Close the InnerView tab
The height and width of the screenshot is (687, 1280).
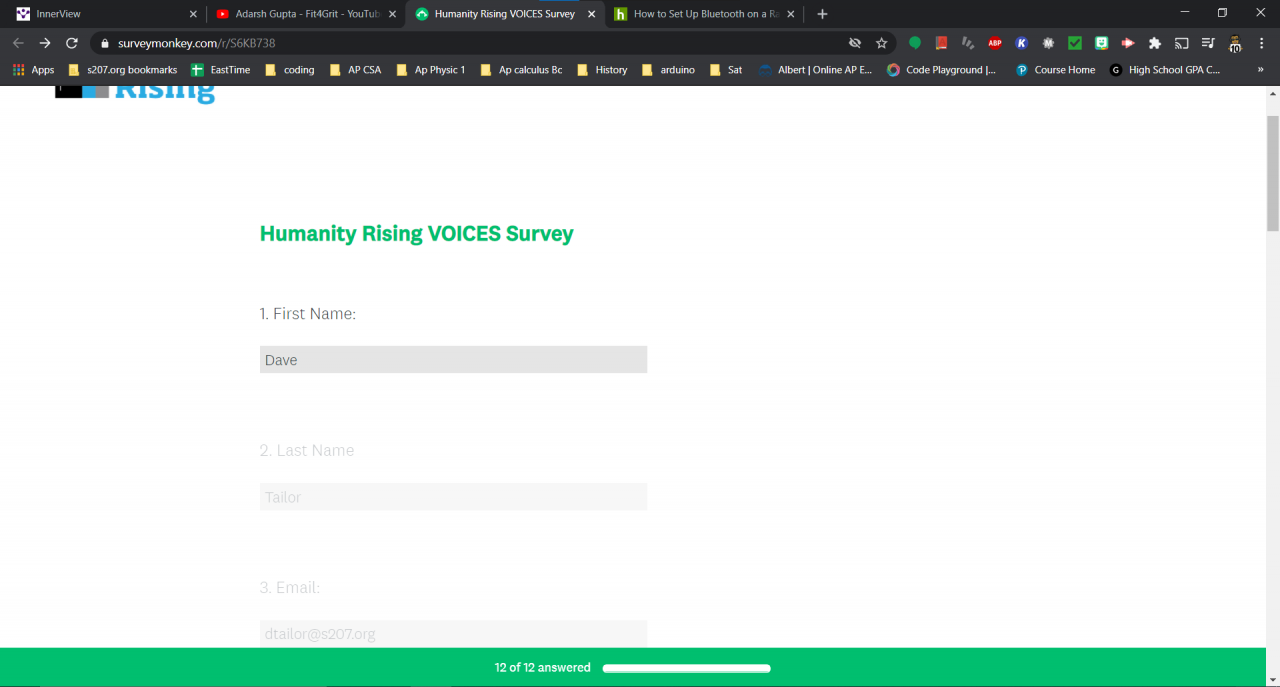(193, 14)
